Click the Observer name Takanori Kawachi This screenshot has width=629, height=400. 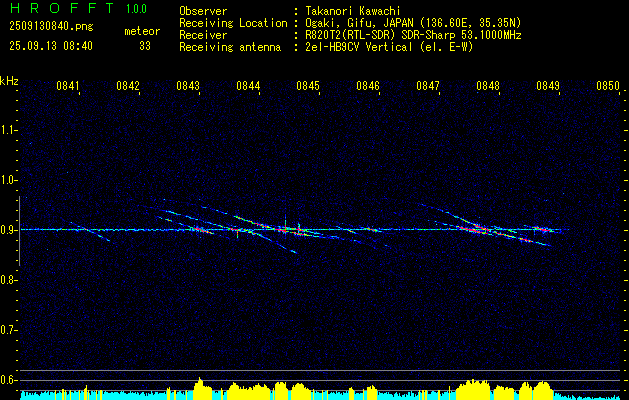pyautogui.click(x=352, y=11)
